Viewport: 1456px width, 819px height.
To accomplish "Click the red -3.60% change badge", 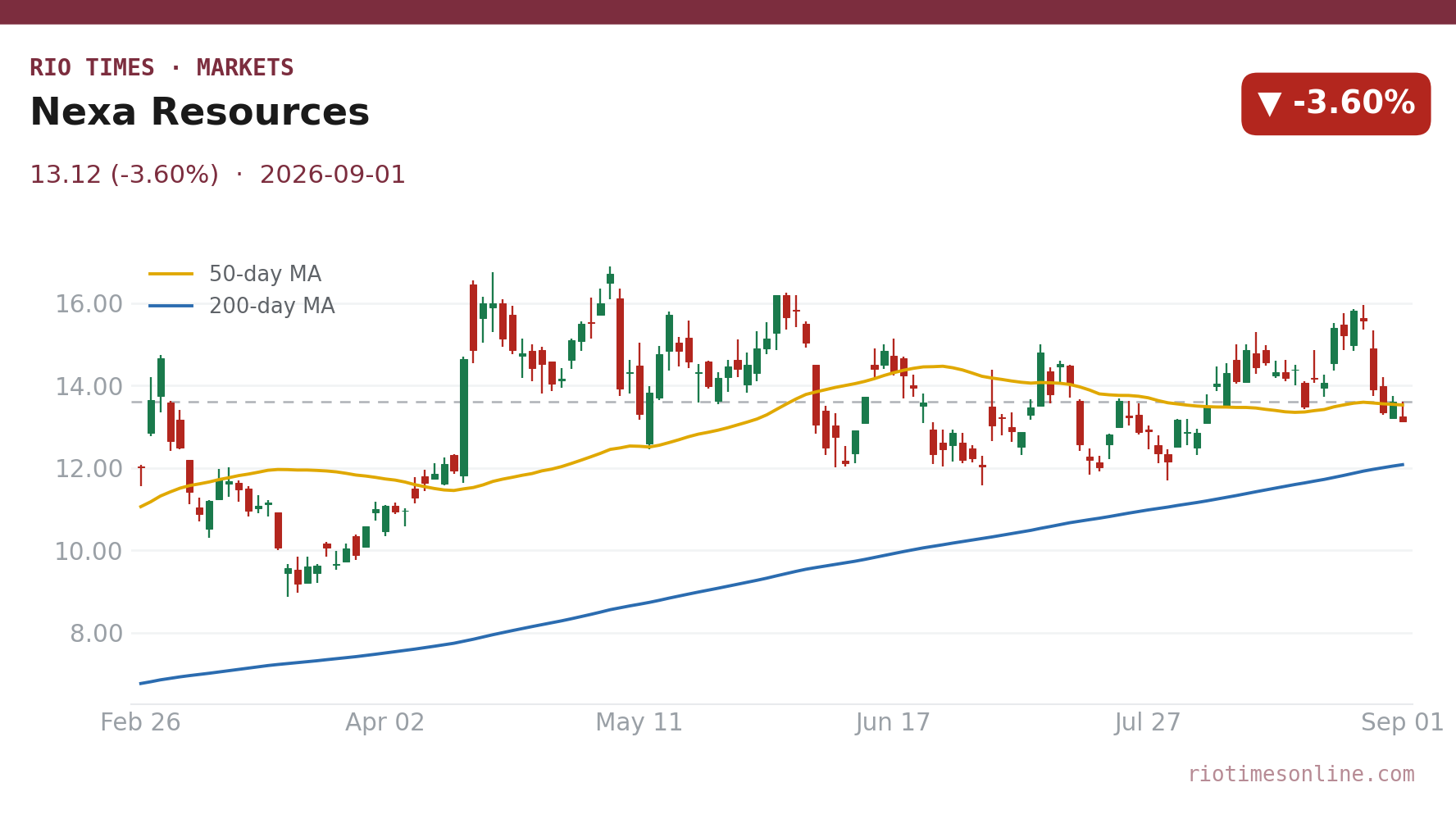I will [x=1335, y=104].
